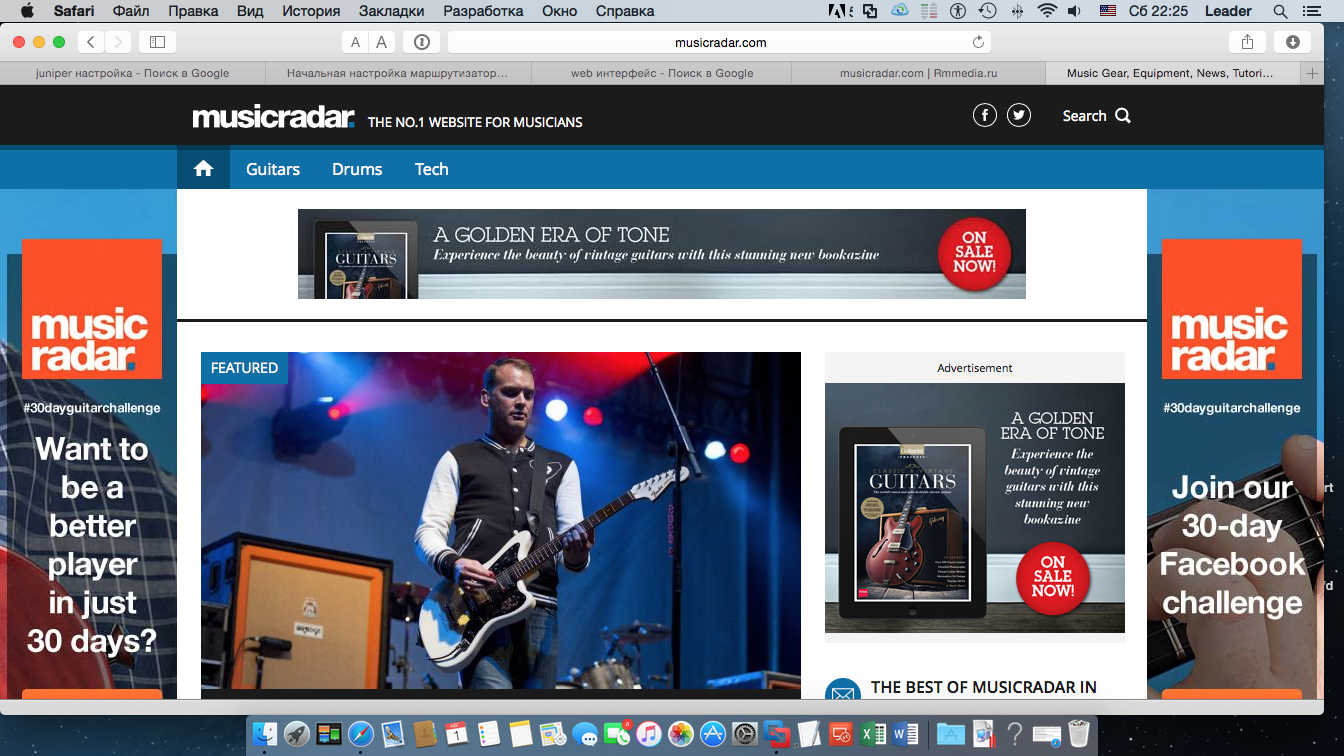Viewport: 1344px width, 756px height.
Task: Open the US flag input source menu
Action: click(x=1107, y=11)
